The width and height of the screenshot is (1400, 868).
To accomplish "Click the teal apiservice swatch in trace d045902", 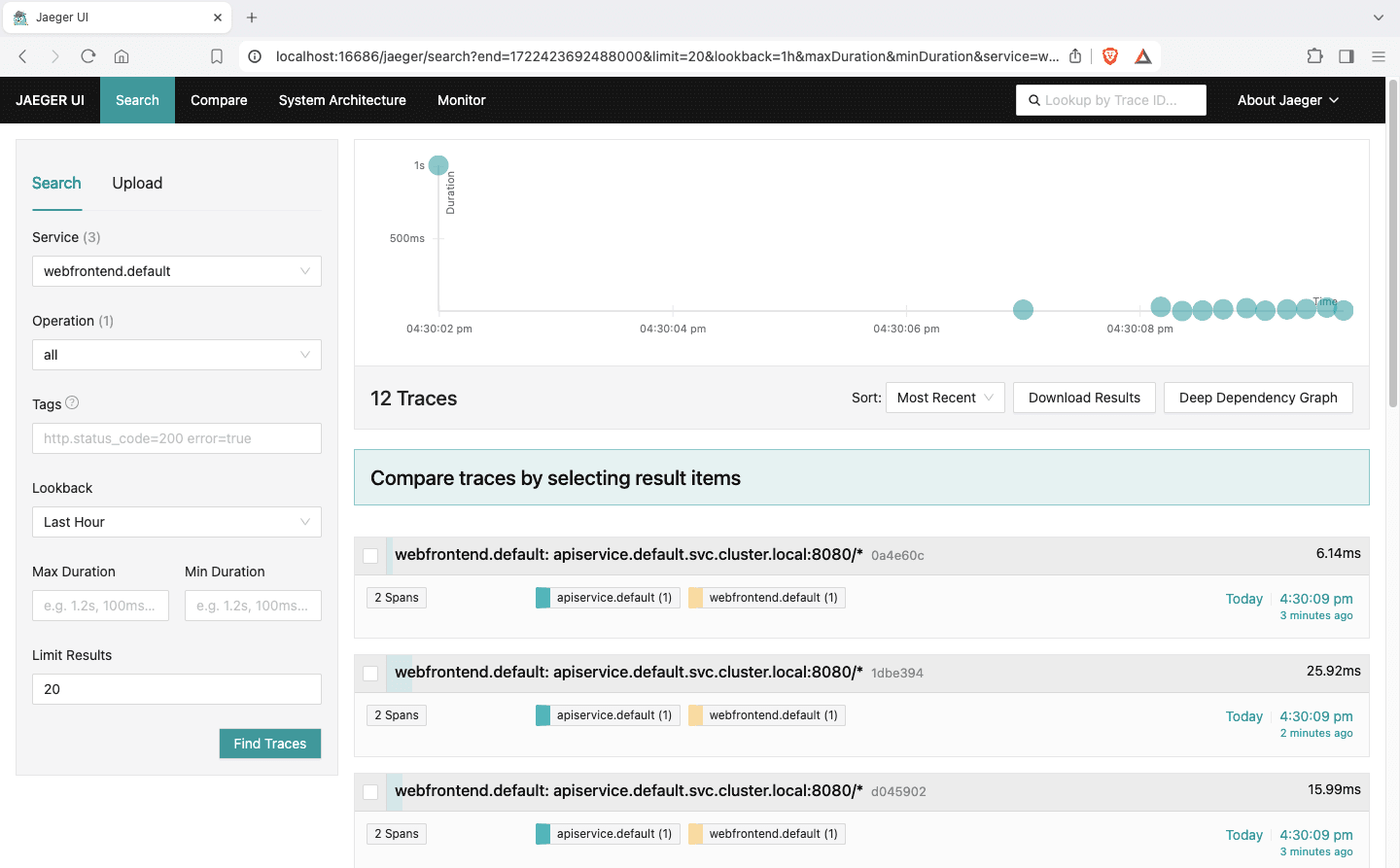I will [543, 834].
